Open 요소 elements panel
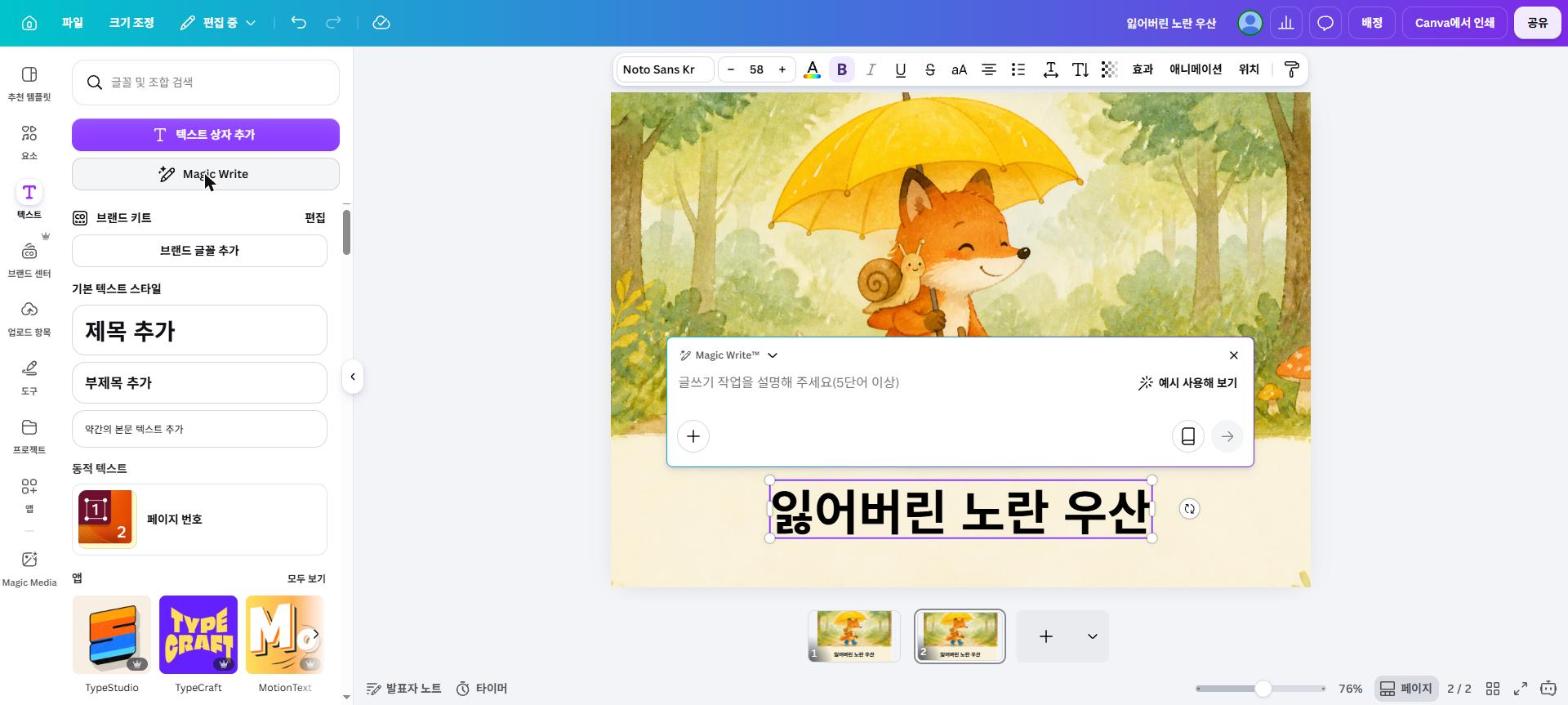 (x=29, y=142)
